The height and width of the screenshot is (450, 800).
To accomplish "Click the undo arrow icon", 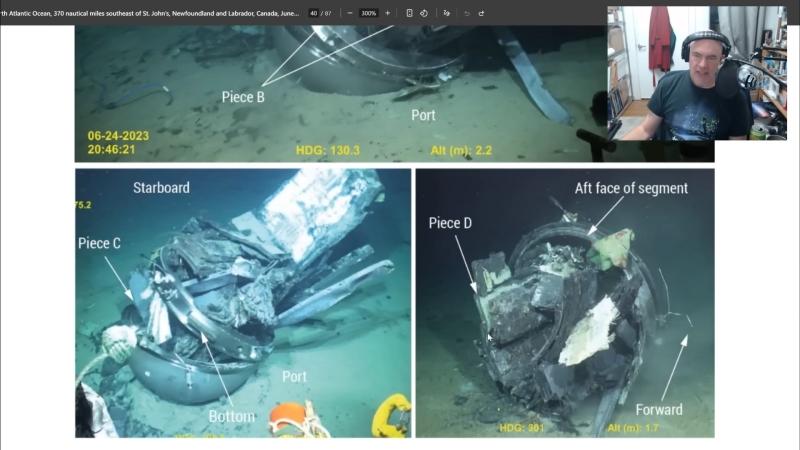I will [467, 13].
